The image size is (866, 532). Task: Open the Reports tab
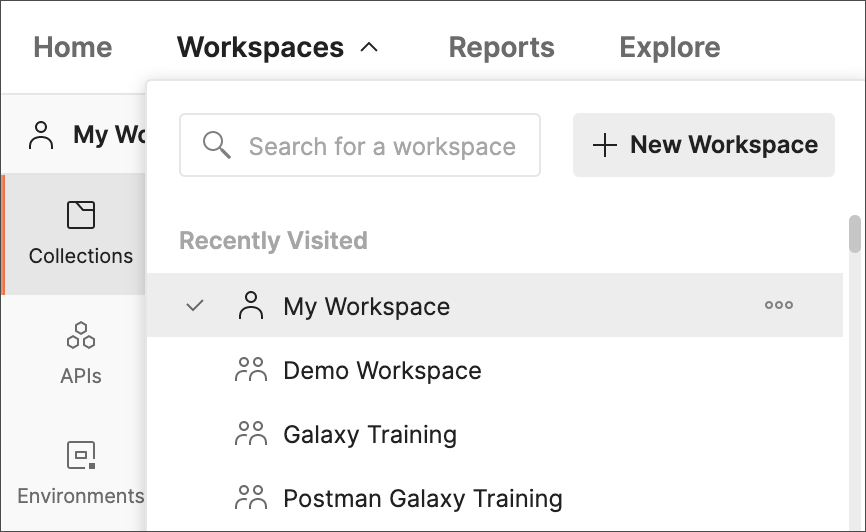point(501,48)
